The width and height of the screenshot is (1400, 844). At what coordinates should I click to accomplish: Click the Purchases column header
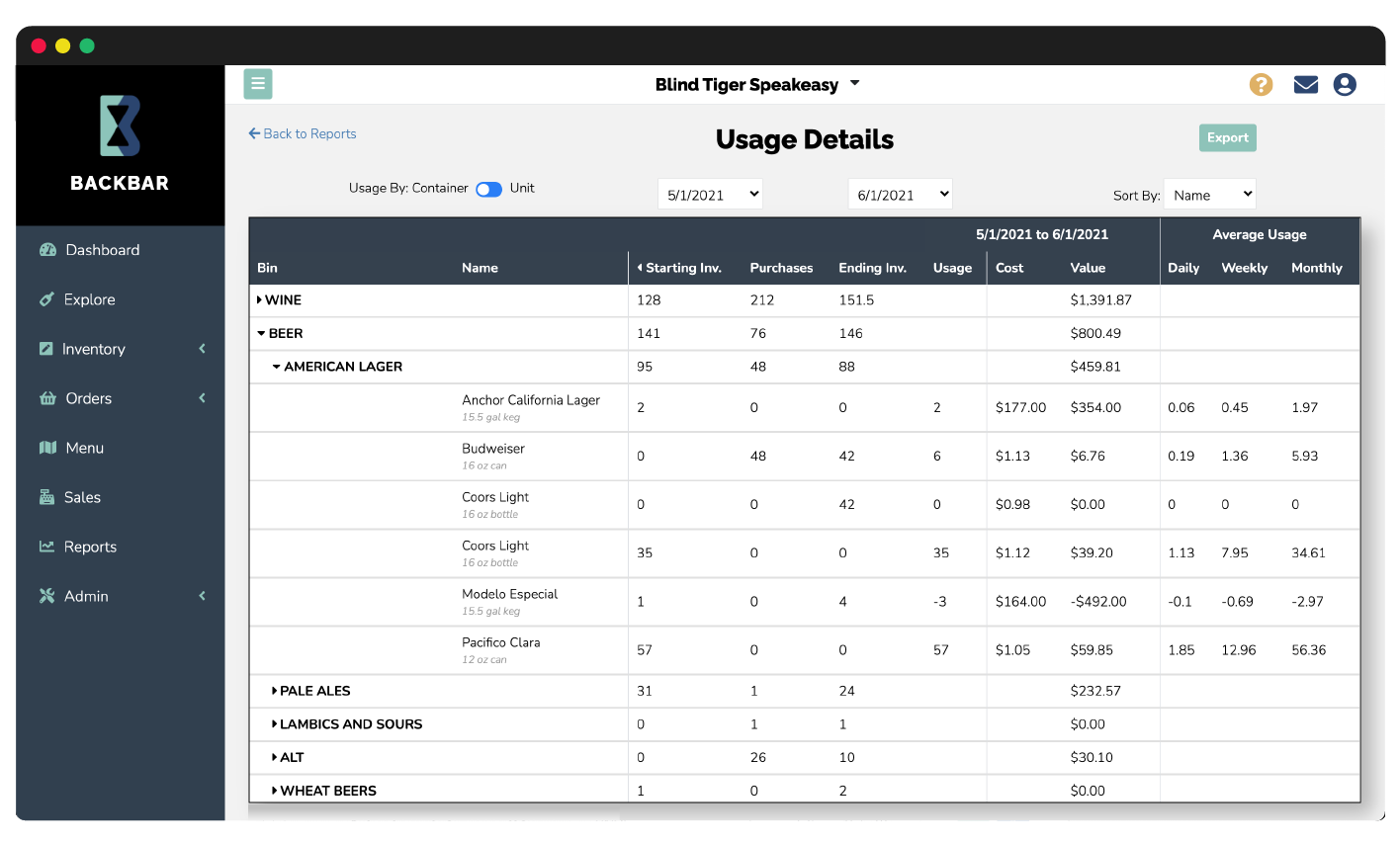pyautogui.click(x=781, y=268)
